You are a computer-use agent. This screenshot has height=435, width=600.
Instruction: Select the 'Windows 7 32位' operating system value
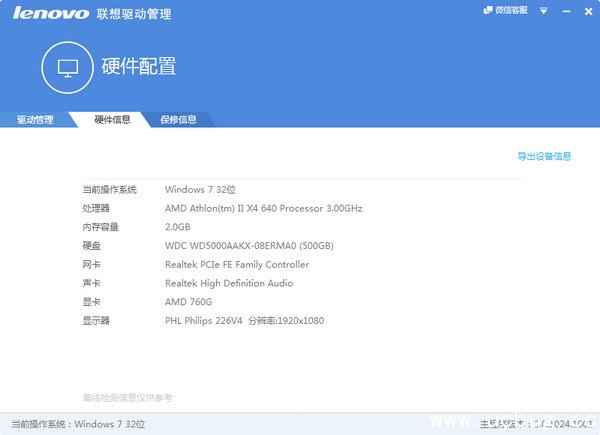point(200,189)
